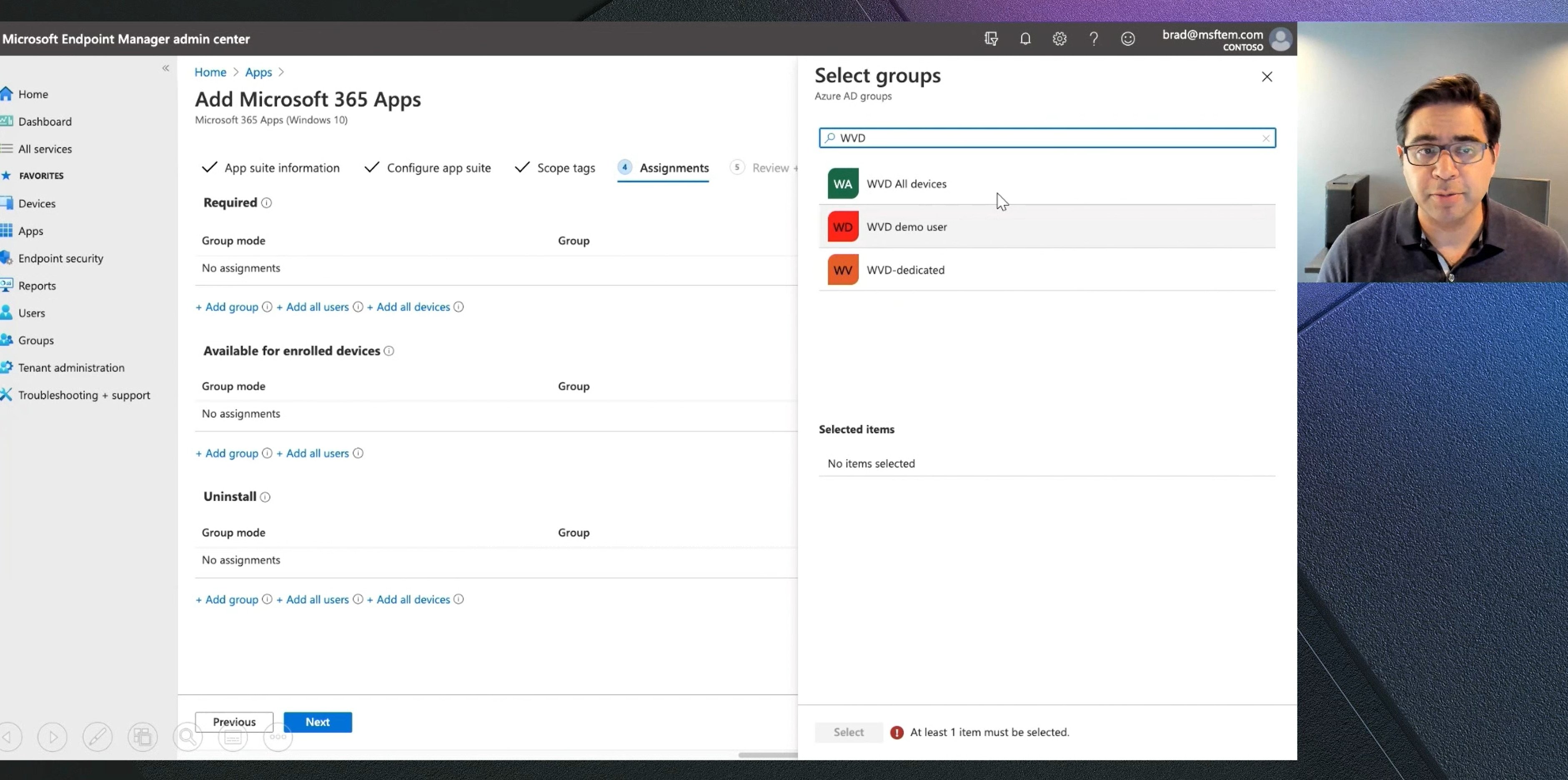Click the Apps breadcrumb link

pyautogui.click(x=258, y=72)
